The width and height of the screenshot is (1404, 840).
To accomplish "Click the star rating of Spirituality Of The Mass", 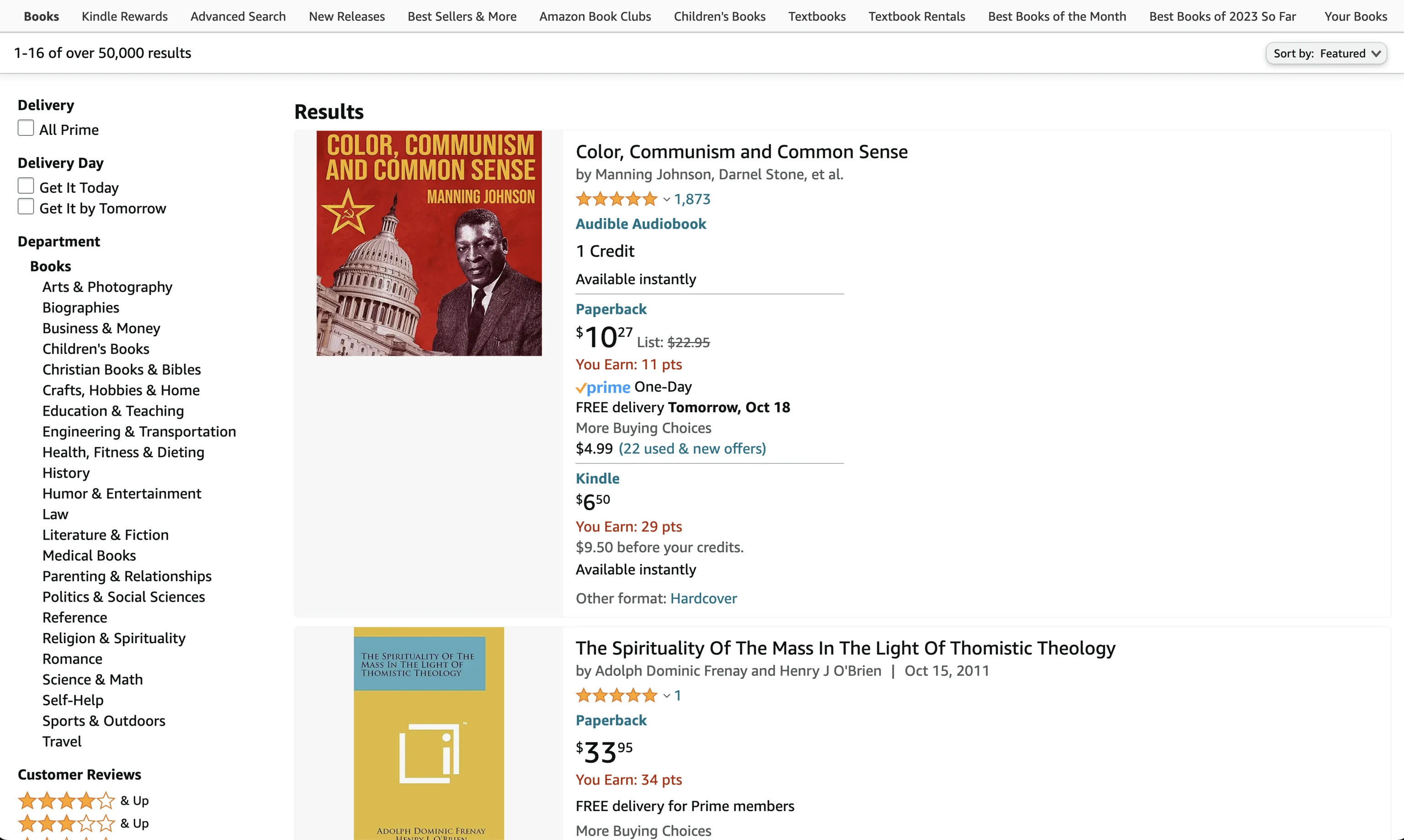I will [616, 696].
